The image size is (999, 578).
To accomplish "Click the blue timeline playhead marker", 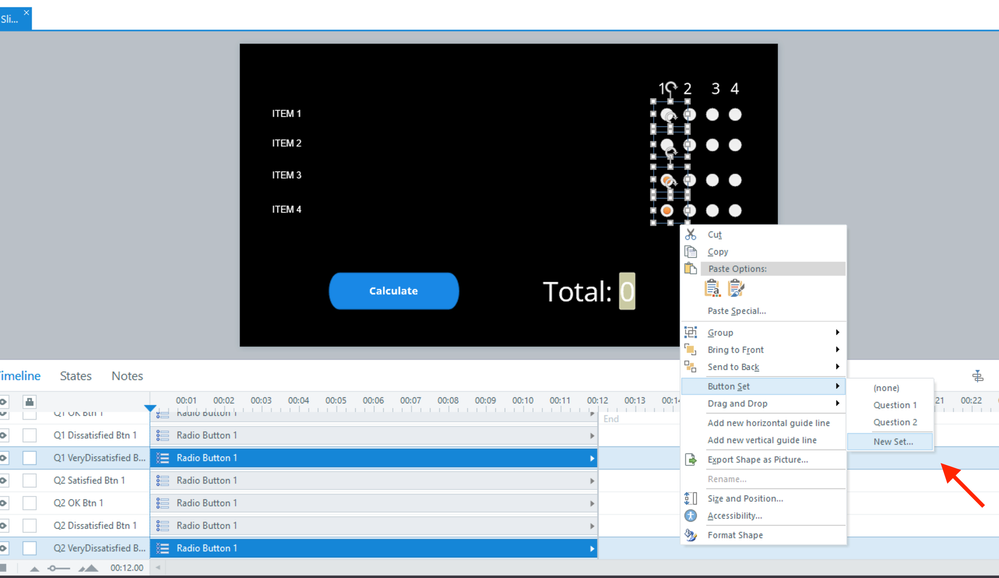I will (150, 408).
